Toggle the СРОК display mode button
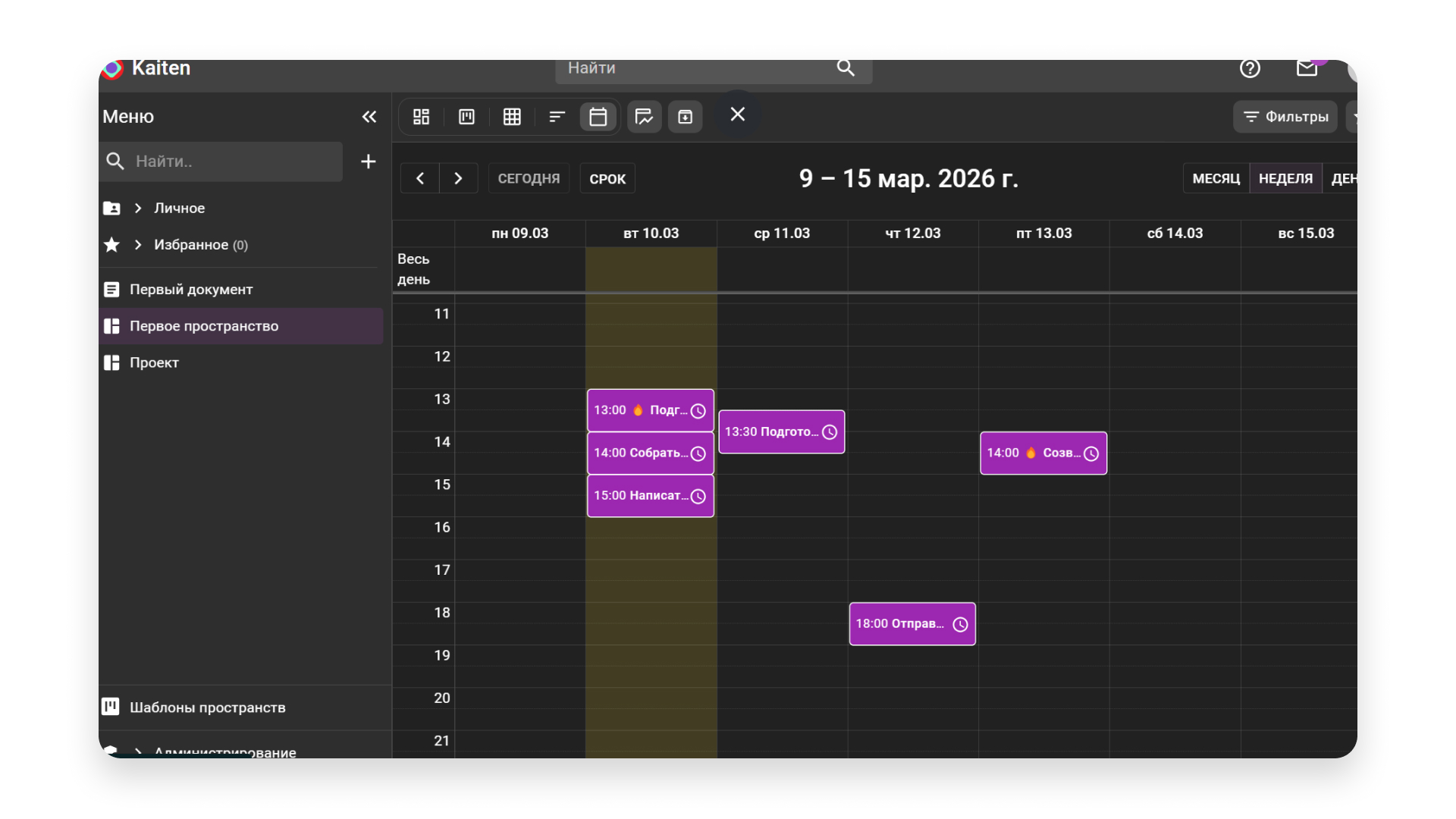1456x819 pixels. (607, 179)
